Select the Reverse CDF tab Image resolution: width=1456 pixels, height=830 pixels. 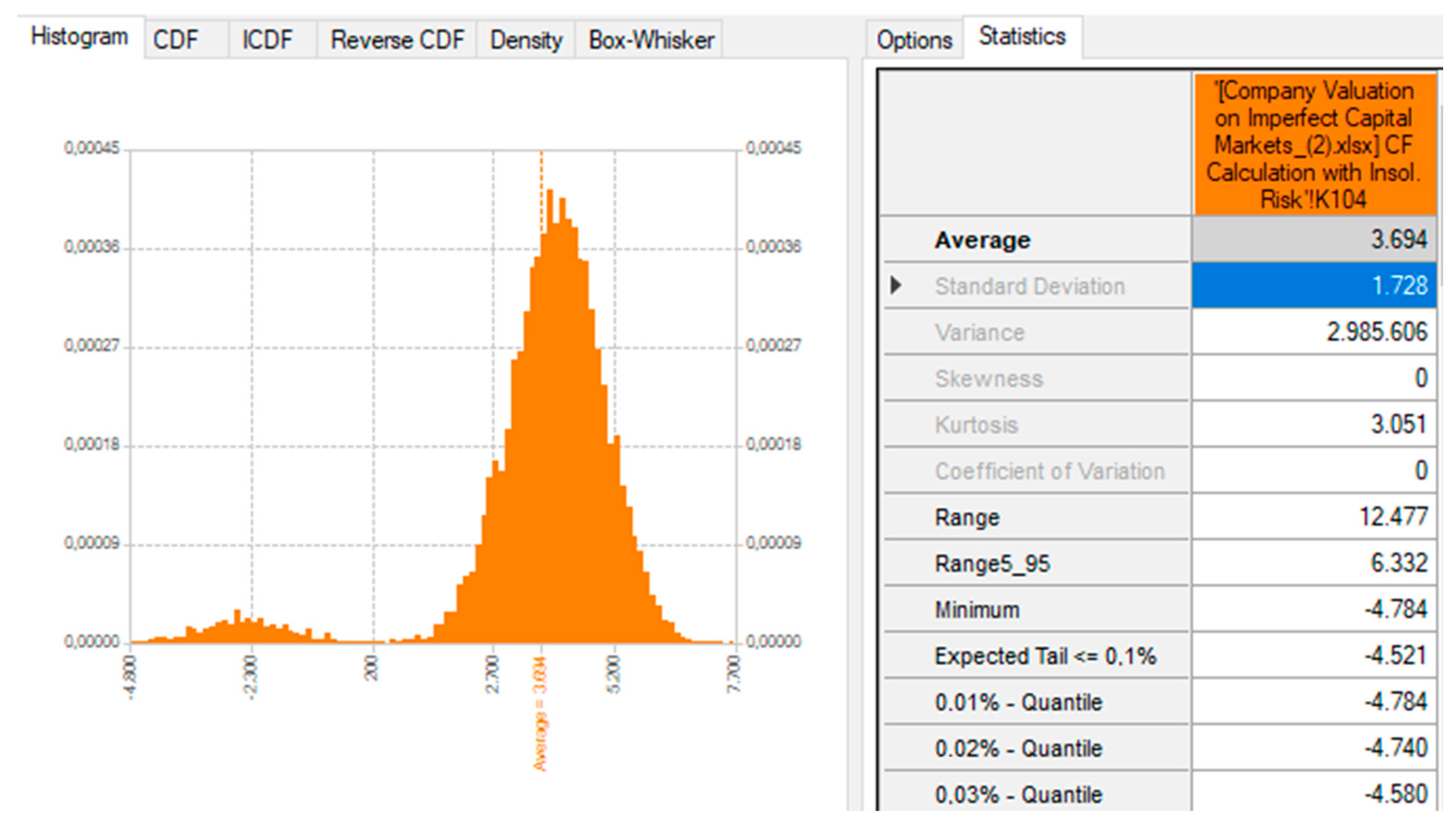click(x=397, y=40)
